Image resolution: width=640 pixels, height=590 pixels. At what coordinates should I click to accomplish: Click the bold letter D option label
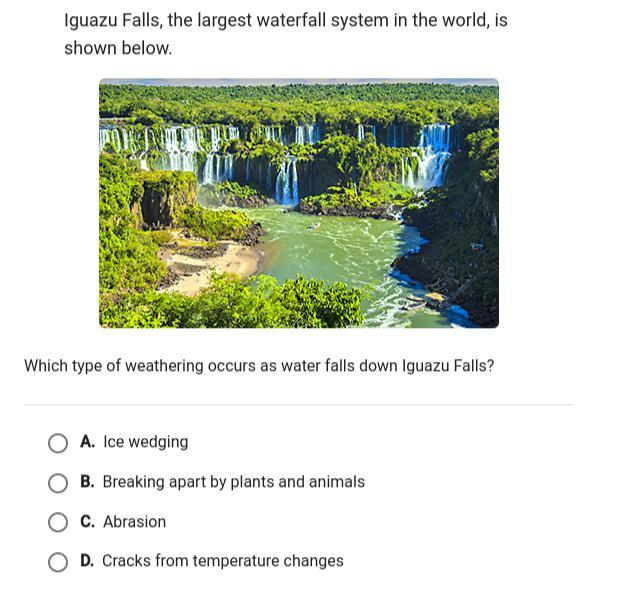(87, 561)
